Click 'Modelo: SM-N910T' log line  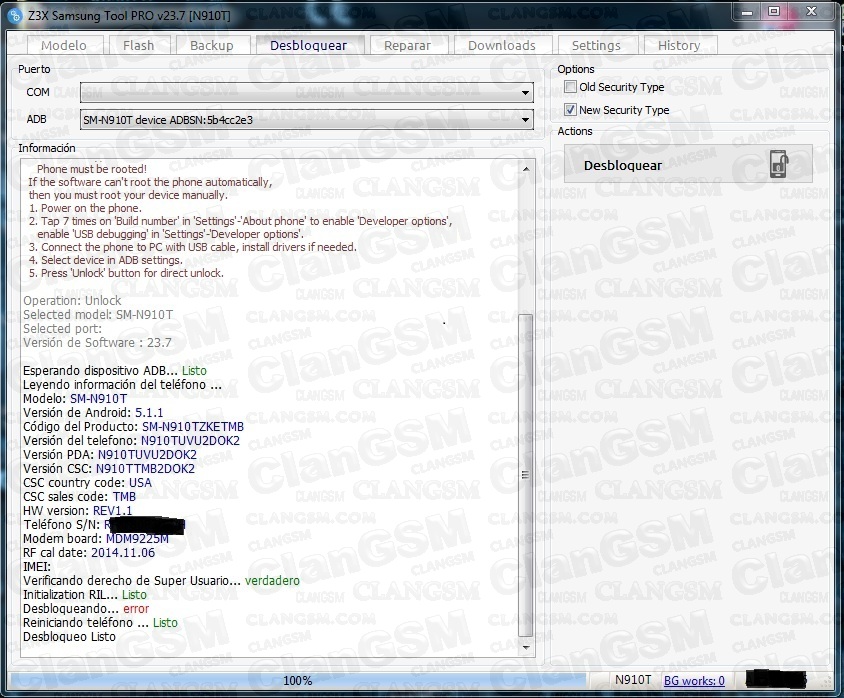[75, 399]
